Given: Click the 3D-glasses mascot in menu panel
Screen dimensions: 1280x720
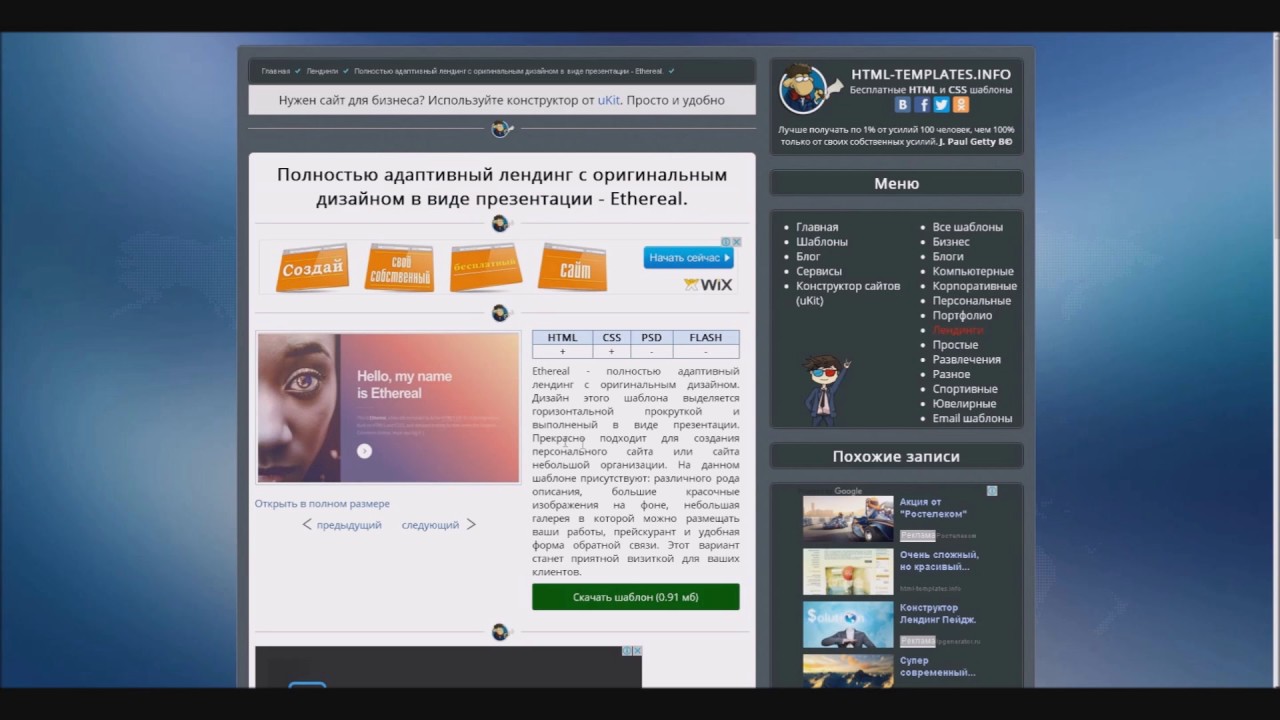Looking at the screenshot, I should (826, 389).
